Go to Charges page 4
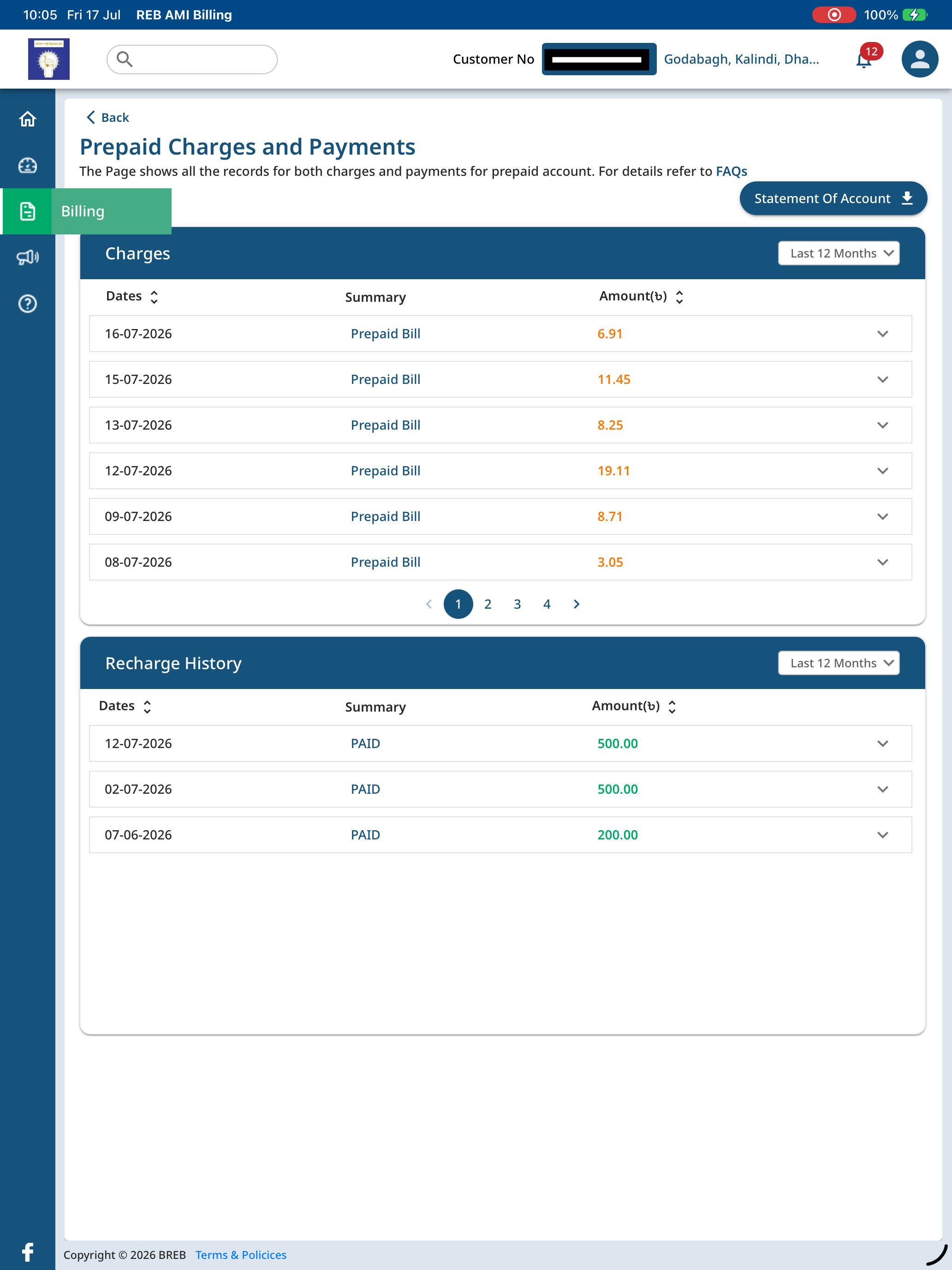The image size is (952, 1270). click(x=547, y=604)
